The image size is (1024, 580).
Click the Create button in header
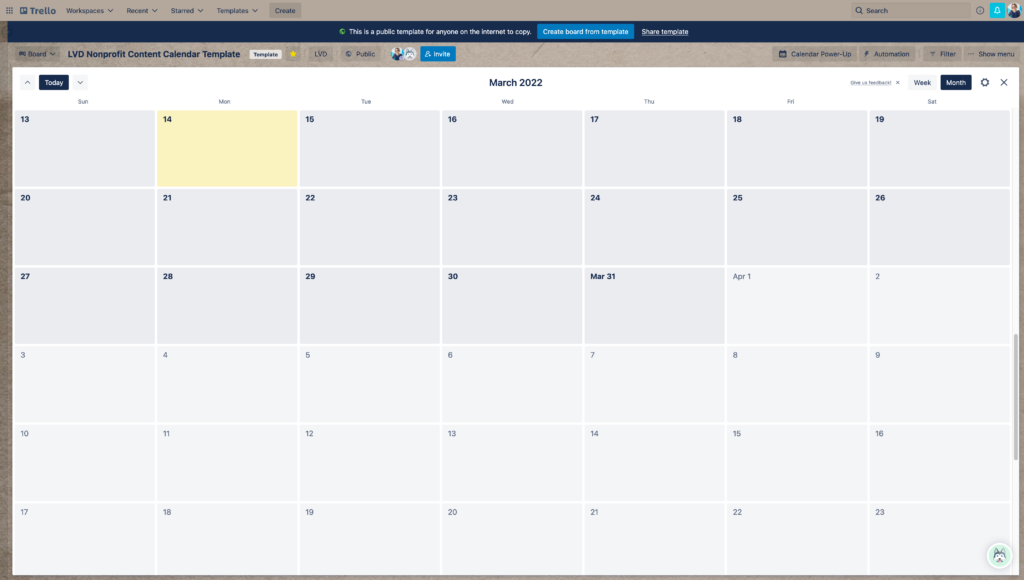click(x=285, y=10)
